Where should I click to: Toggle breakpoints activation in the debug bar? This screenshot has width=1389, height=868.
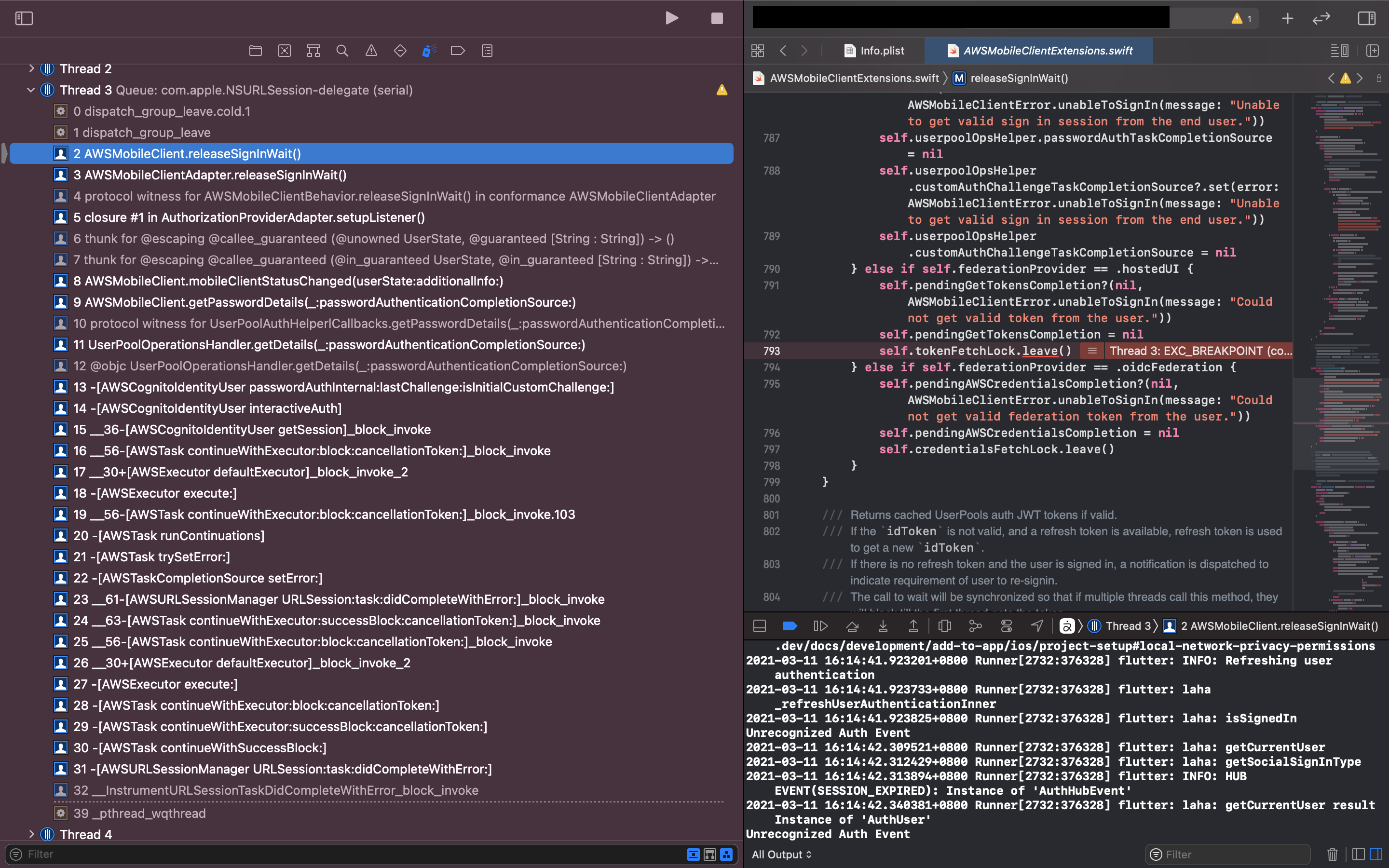[x=790, y=626]
